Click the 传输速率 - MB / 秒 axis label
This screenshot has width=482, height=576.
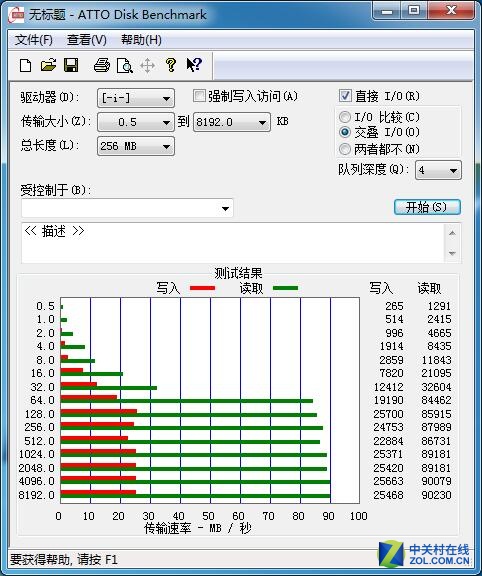(198, 528)
